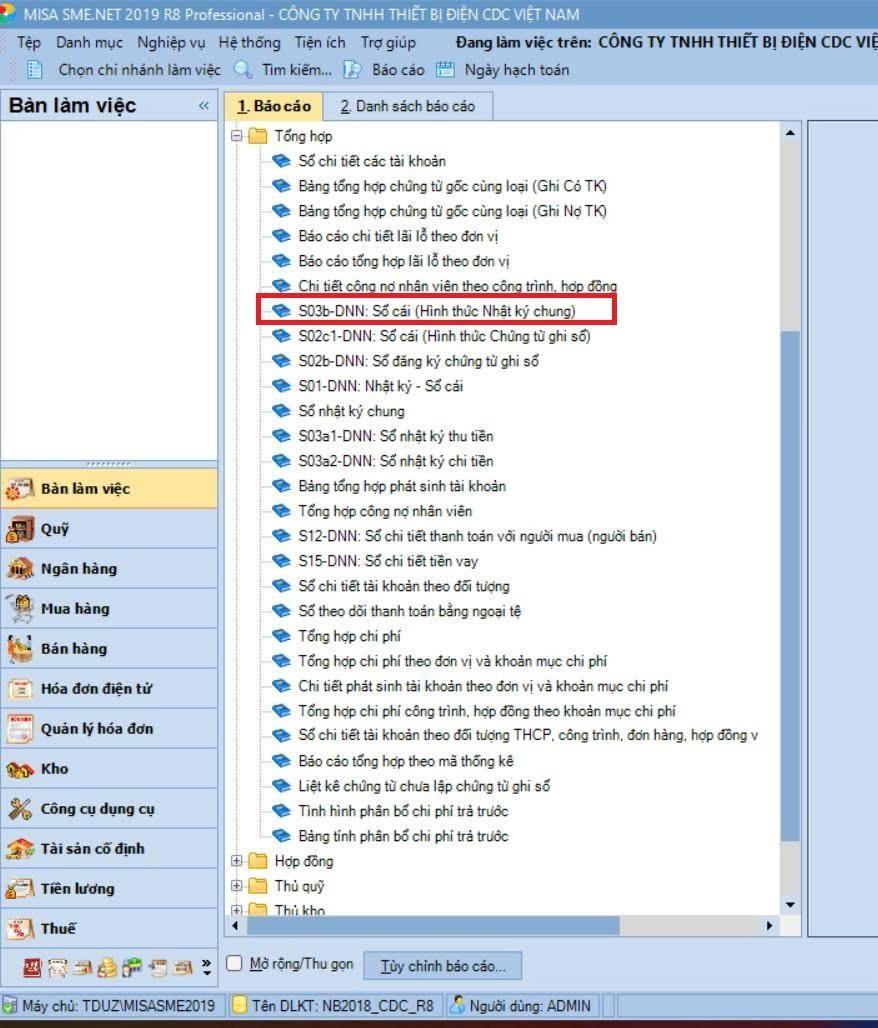This screenshot has height=1028, width=878.
Task: Click the Ngày hạch toán calendar icon
Action: coord(445,69)
